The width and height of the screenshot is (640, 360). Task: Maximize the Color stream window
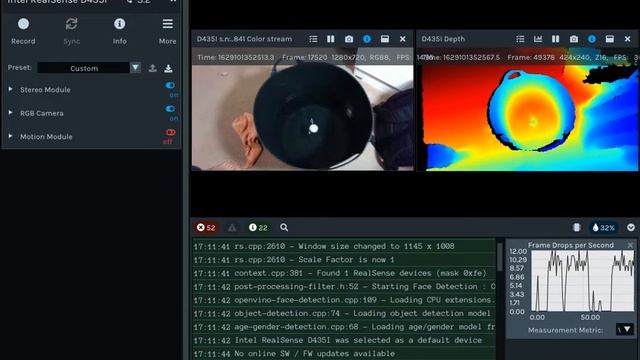[384, 39]
